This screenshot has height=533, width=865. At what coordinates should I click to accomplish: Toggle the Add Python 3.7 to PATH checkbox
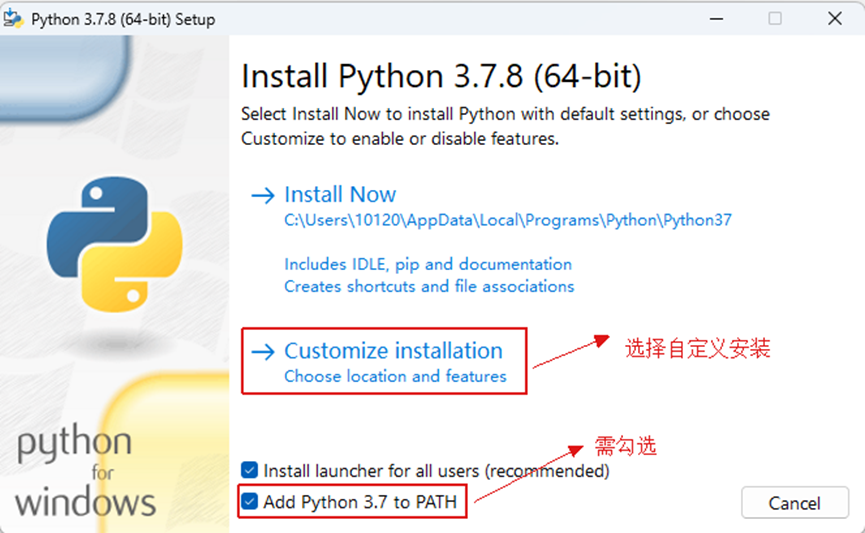(x=249, y=502)
